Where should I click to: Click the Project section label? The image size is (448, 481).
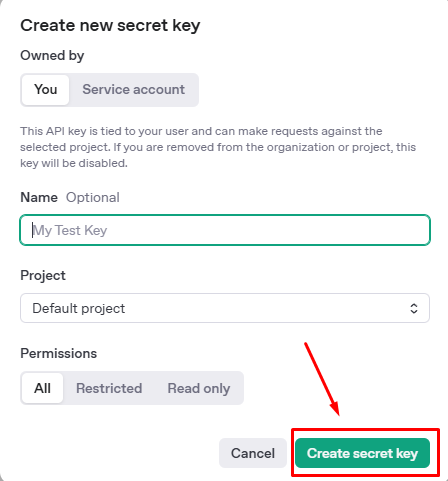[43, 275]
